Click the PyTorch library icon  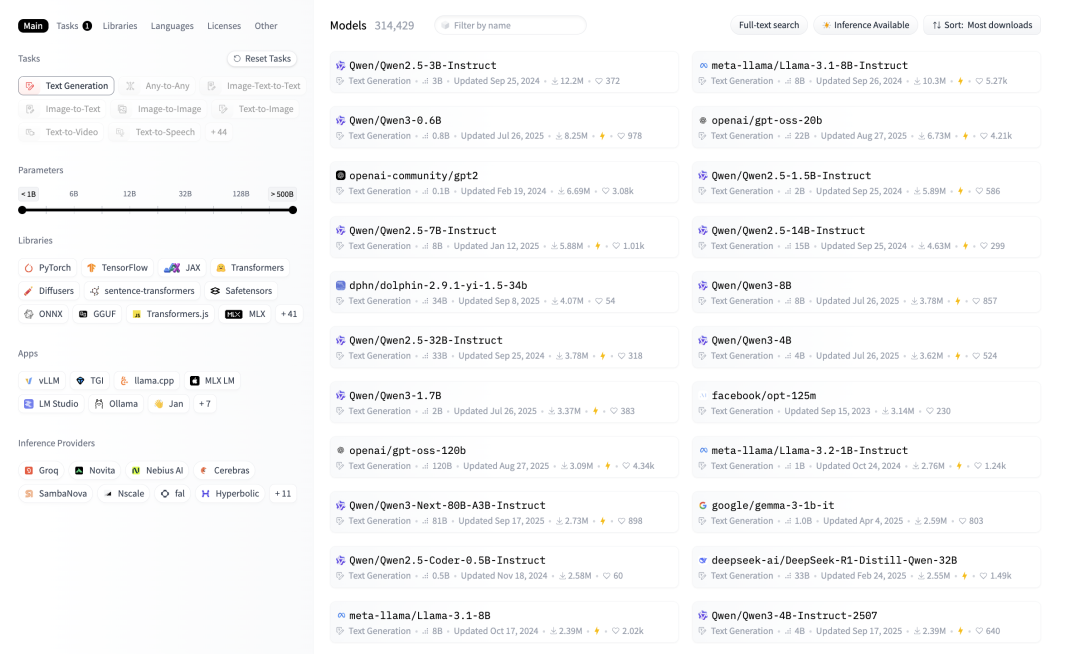[28, 268]
